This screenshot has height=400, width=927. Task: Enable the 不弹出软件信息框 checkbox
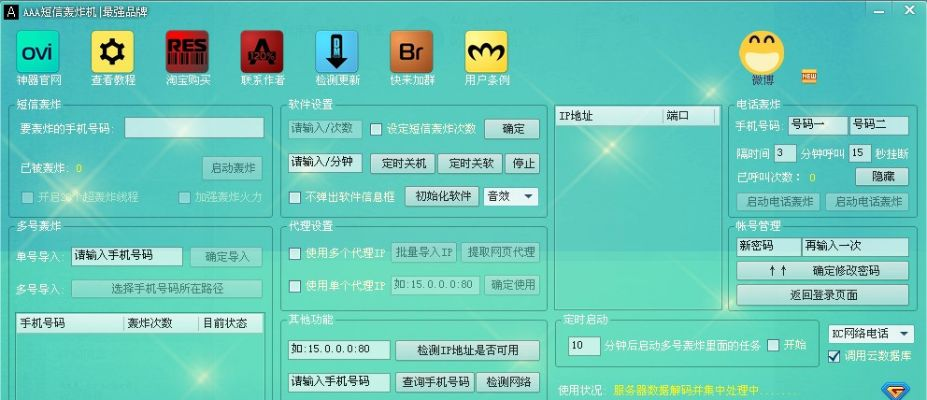tap(295, 197)
